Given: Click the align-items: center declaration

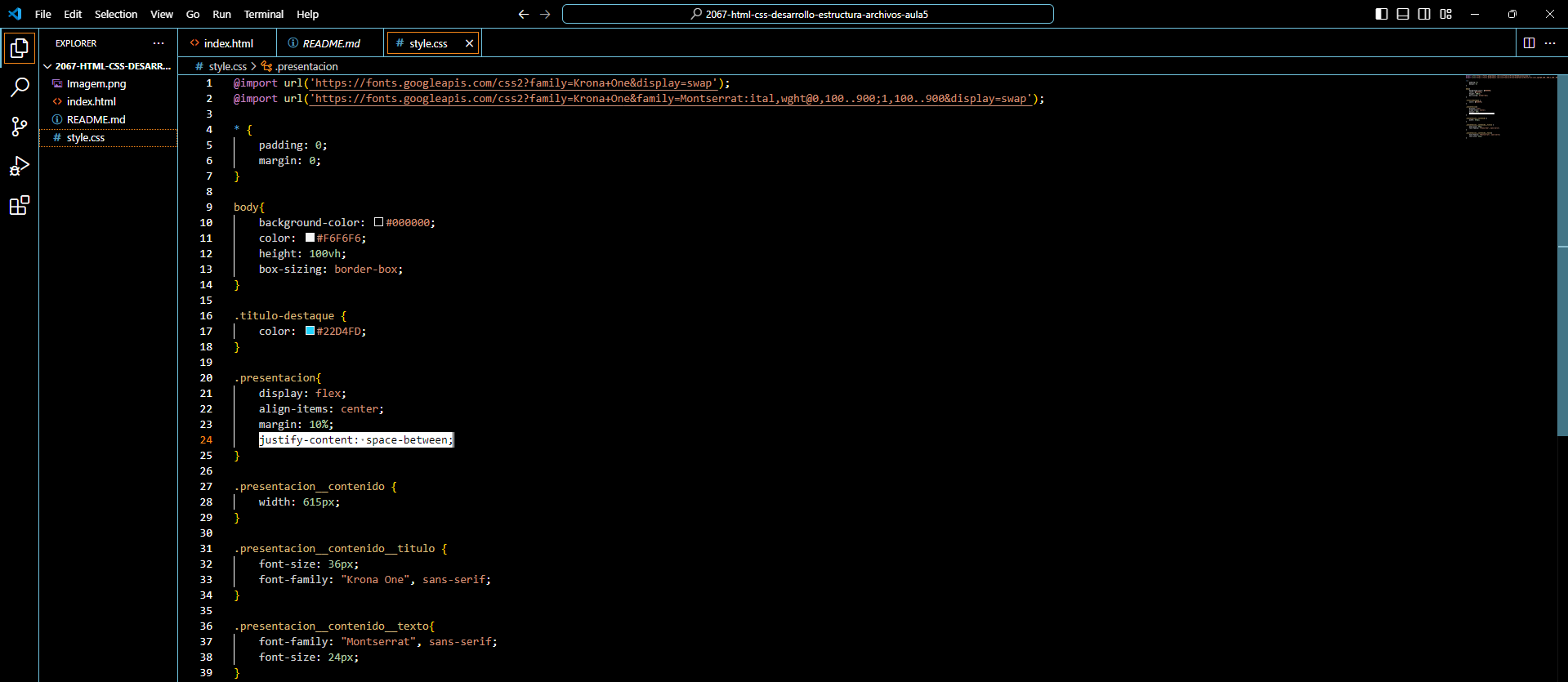Looking at the screenshot, I should [321, 408].
